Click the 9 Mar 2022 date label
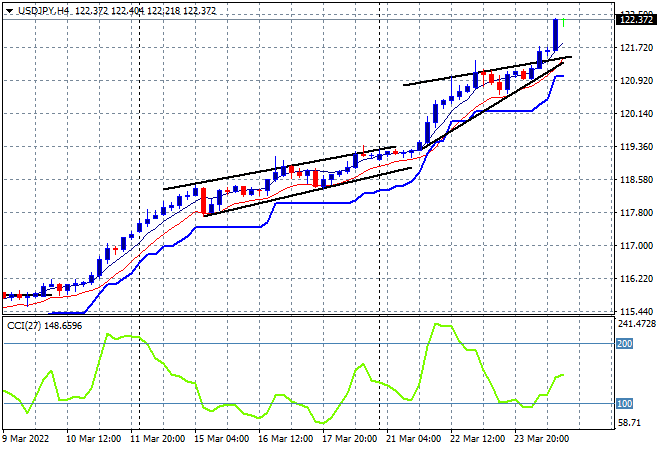Image resolution: width=660 pixels, height=450 pixels. tap(26, 439)
